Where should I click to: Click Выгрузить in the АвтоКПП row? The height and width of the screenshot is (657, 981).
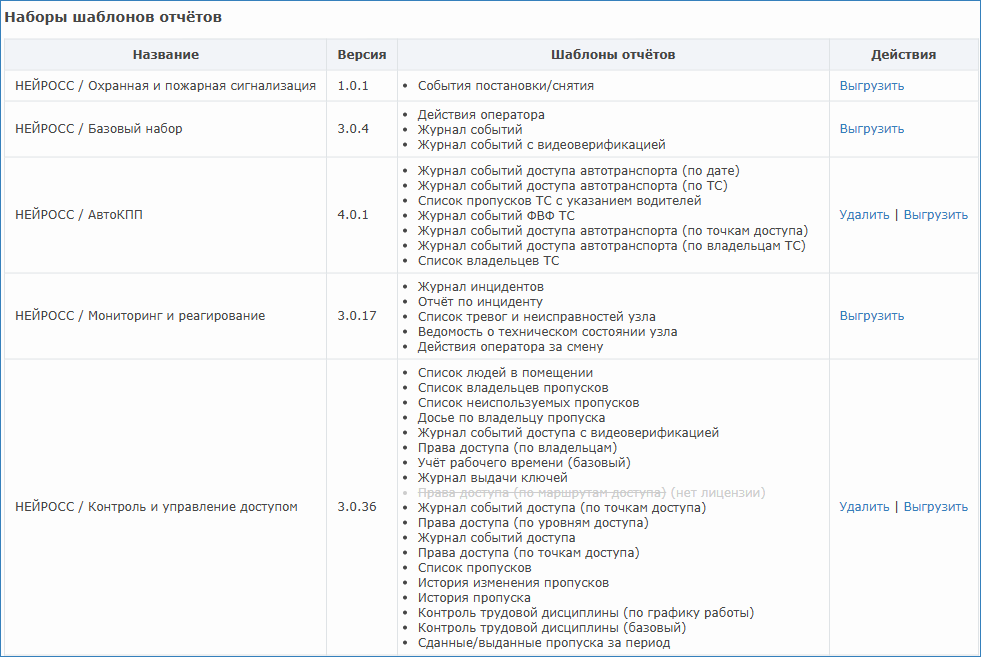pos(935,215)
